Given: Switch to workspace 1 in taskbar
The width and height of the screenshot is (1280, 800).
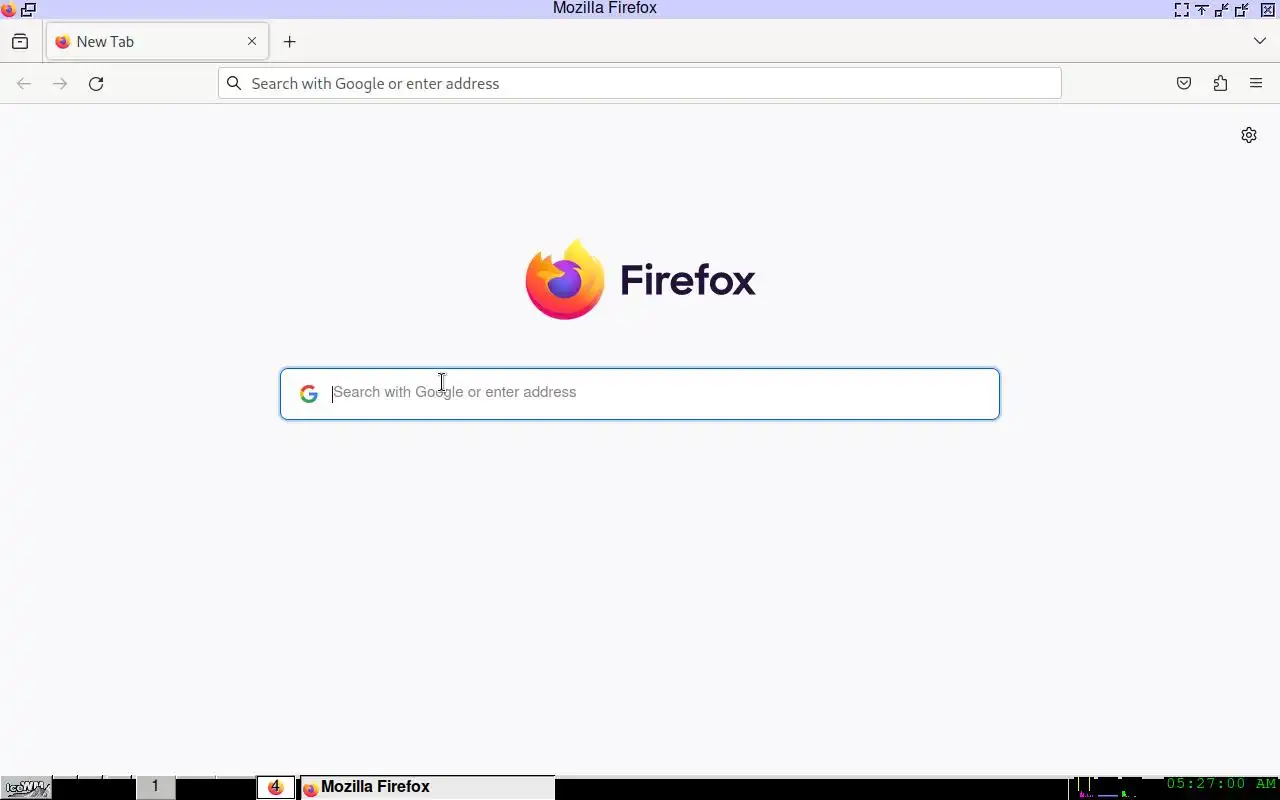Looking at the screenshot, I should pyautogui.click(x=155, y=787).
